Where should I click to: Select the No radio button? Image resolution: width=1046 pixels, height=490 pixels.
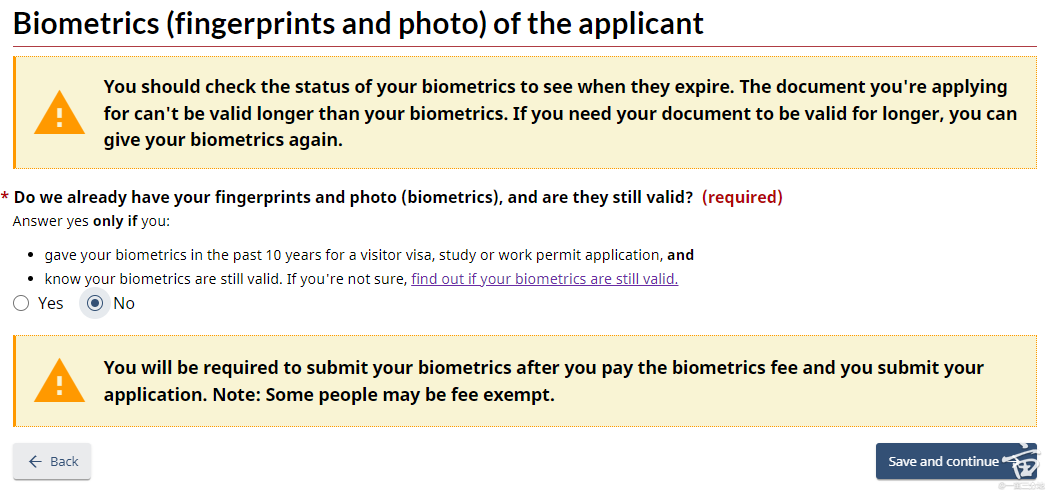[x=96, y=303]
